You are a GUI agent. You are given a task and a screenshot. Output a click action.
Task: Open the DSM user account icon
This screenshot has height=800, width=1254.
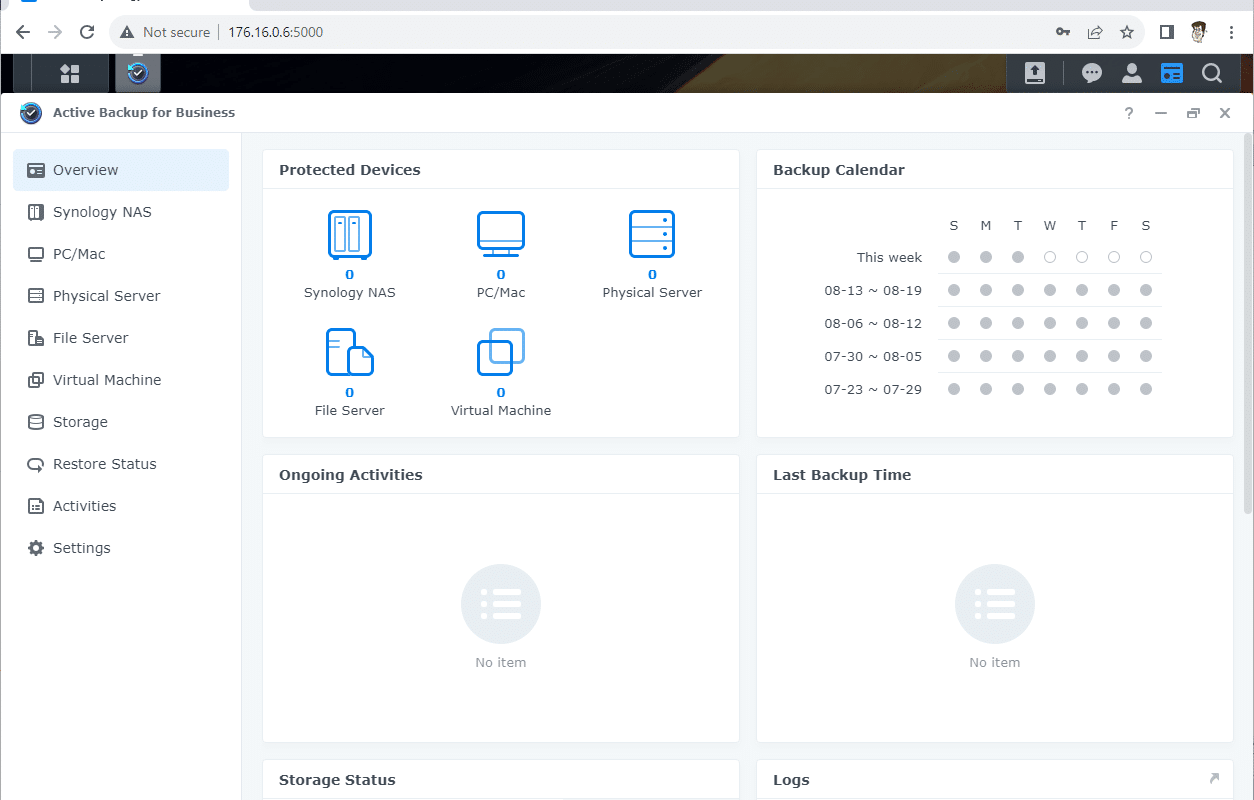[1132, 73]
